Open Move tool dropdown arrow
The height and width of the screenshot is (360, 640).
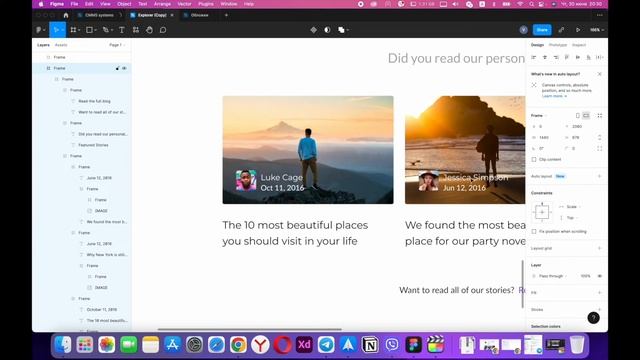[x=62, y=30]
